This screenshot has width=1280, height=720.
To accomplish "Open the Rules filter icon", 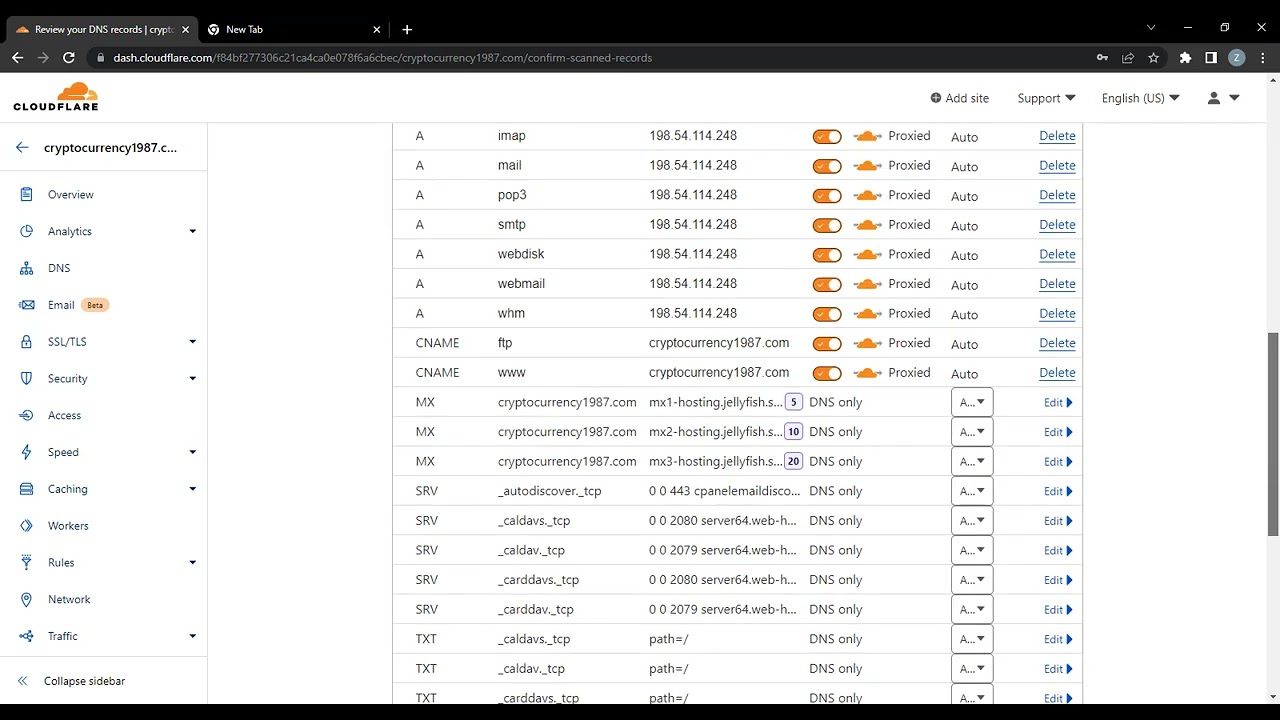I will click(x=27, y=562).
